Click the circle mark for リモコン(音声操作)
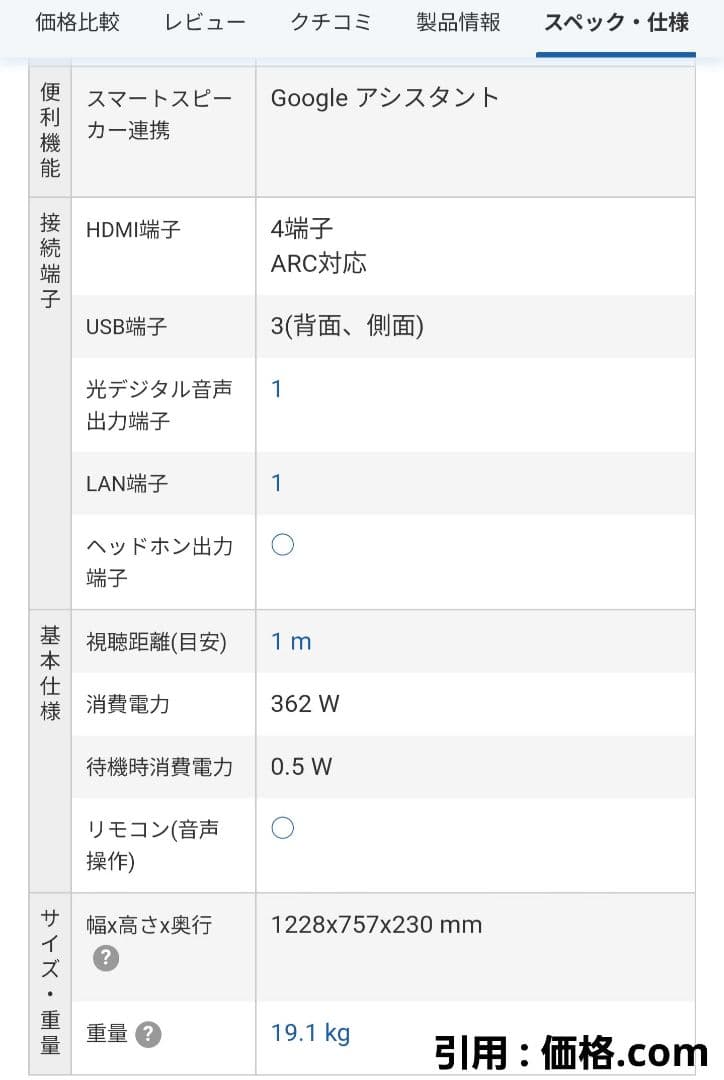The height and width of the screenshot is (1080, 724). (x=283, y=828)
